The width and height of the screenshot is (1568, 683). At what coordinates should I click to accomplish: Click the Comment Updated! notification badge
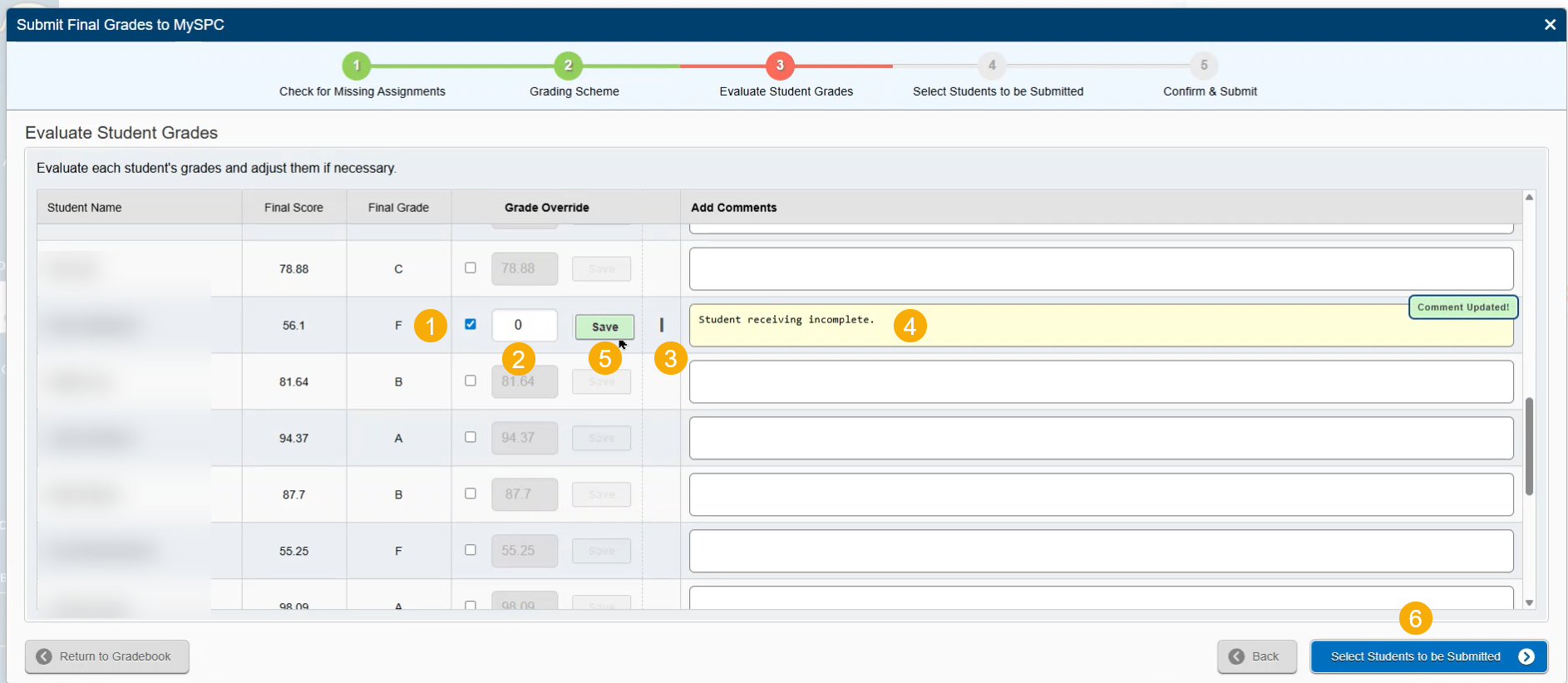(x=1463, y=307)
